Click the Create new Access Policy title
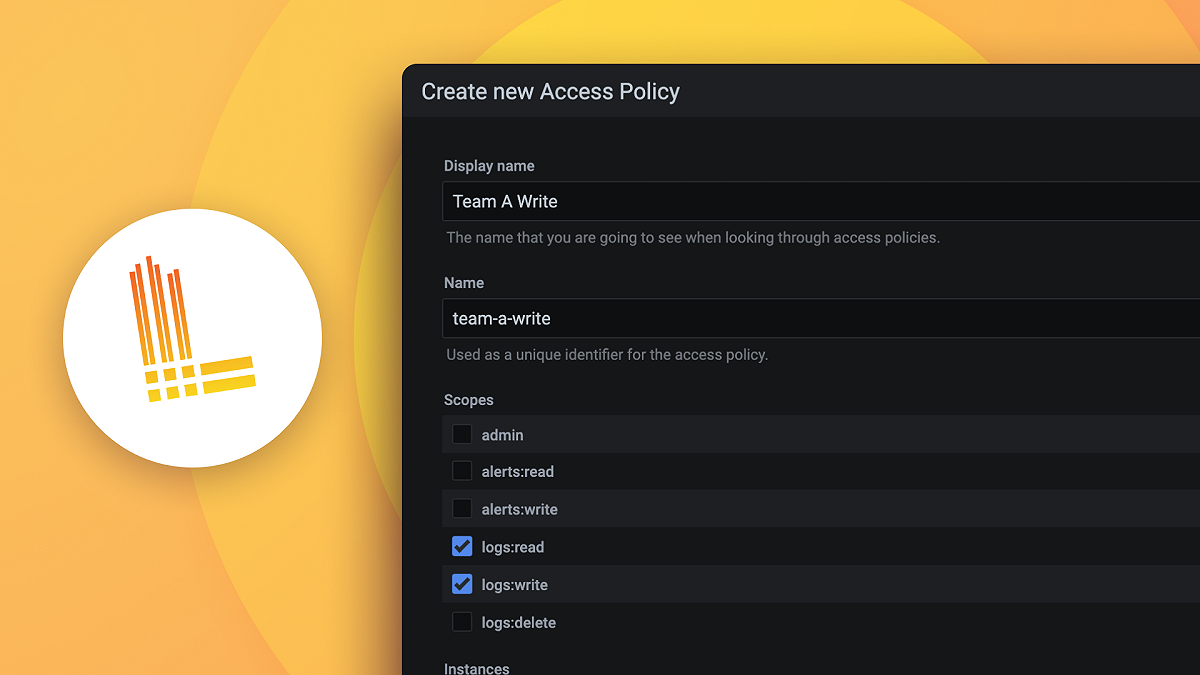 pos(551,92)
